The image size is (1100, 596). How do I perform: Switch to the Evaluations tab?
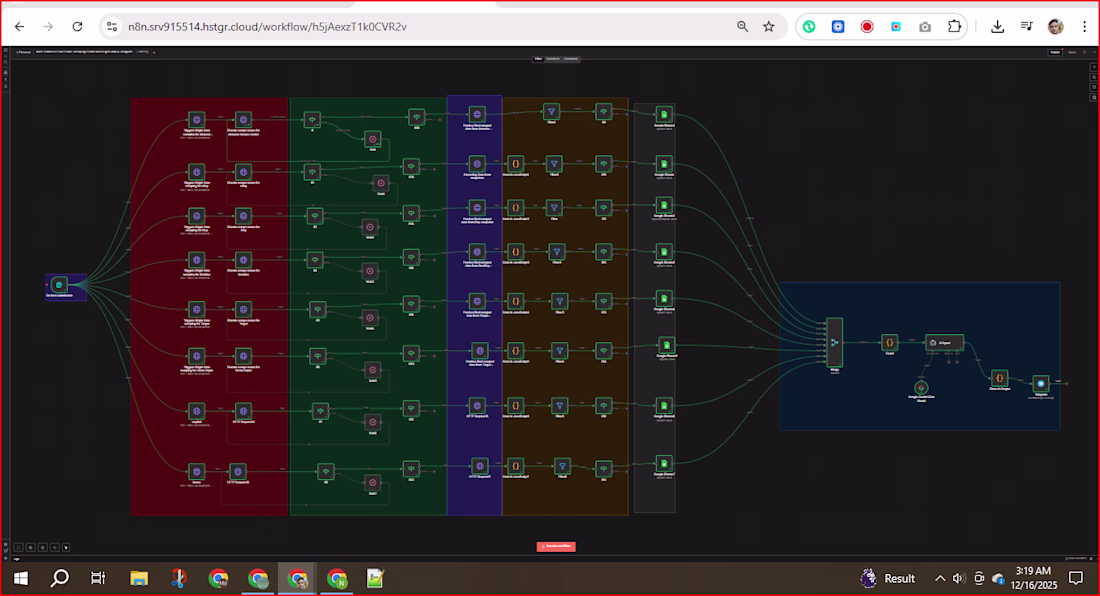571,59
